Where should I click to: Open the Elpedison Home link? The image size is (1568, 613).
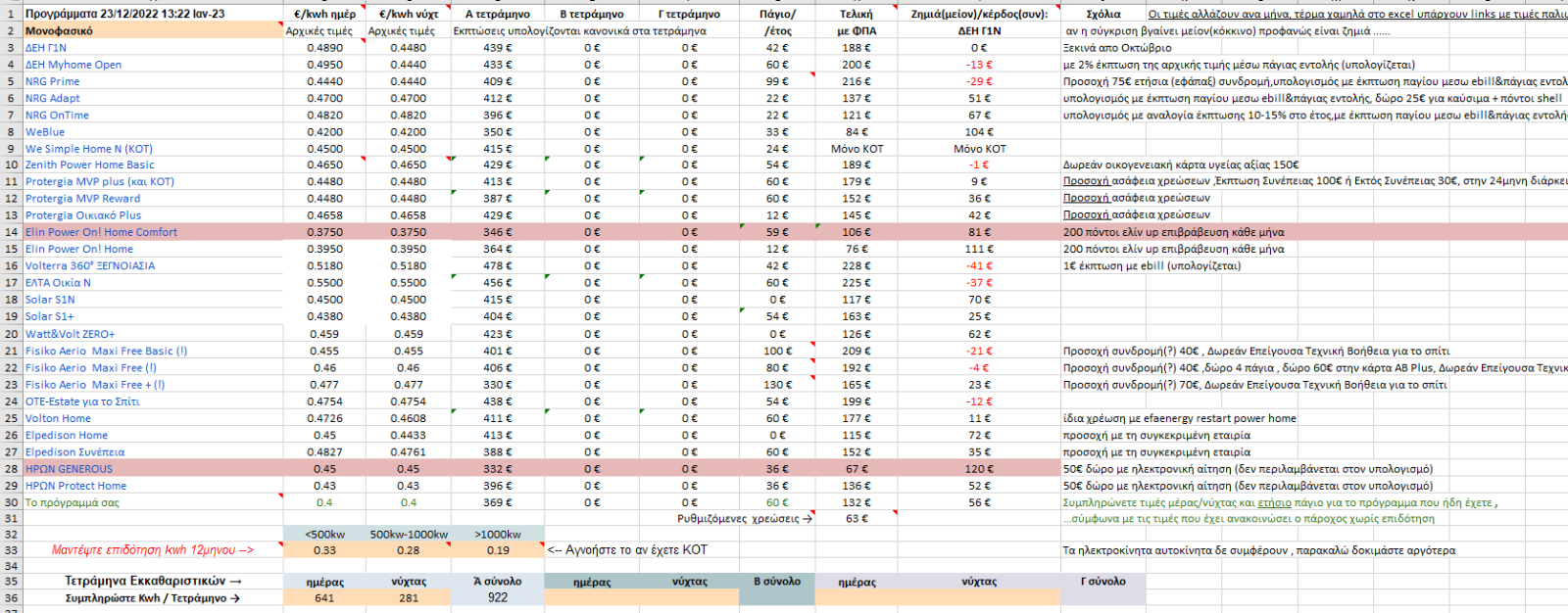67,435
